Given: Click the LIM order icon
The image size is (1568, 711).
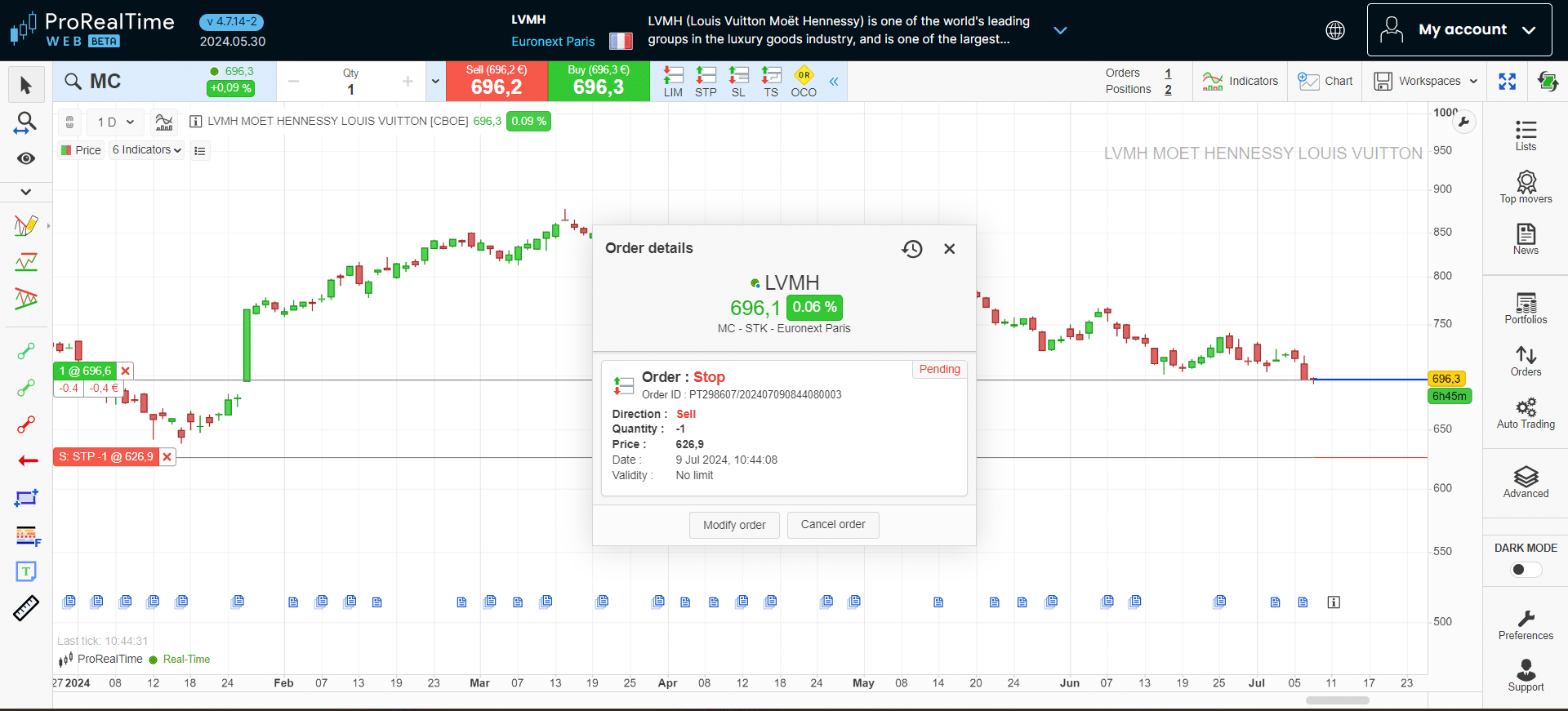Looking at the screenshot, I should [673, 82].
